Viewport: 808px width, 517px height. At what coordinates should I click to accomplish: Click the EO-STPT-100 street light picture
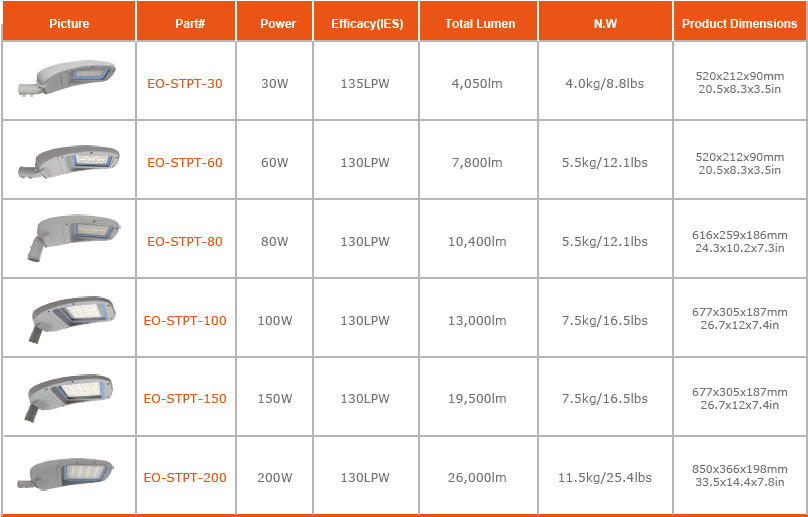[x=72, y=320]
